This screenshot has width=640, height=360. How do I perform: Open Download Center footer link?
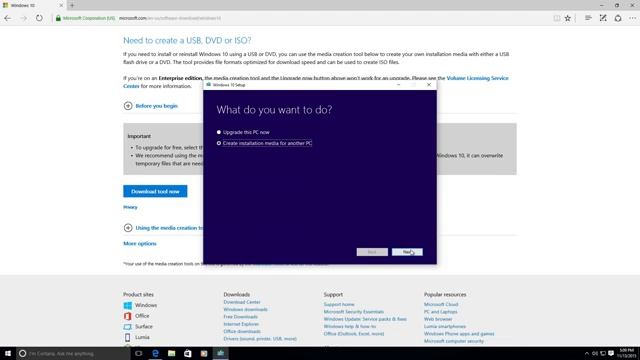(242, 302)
